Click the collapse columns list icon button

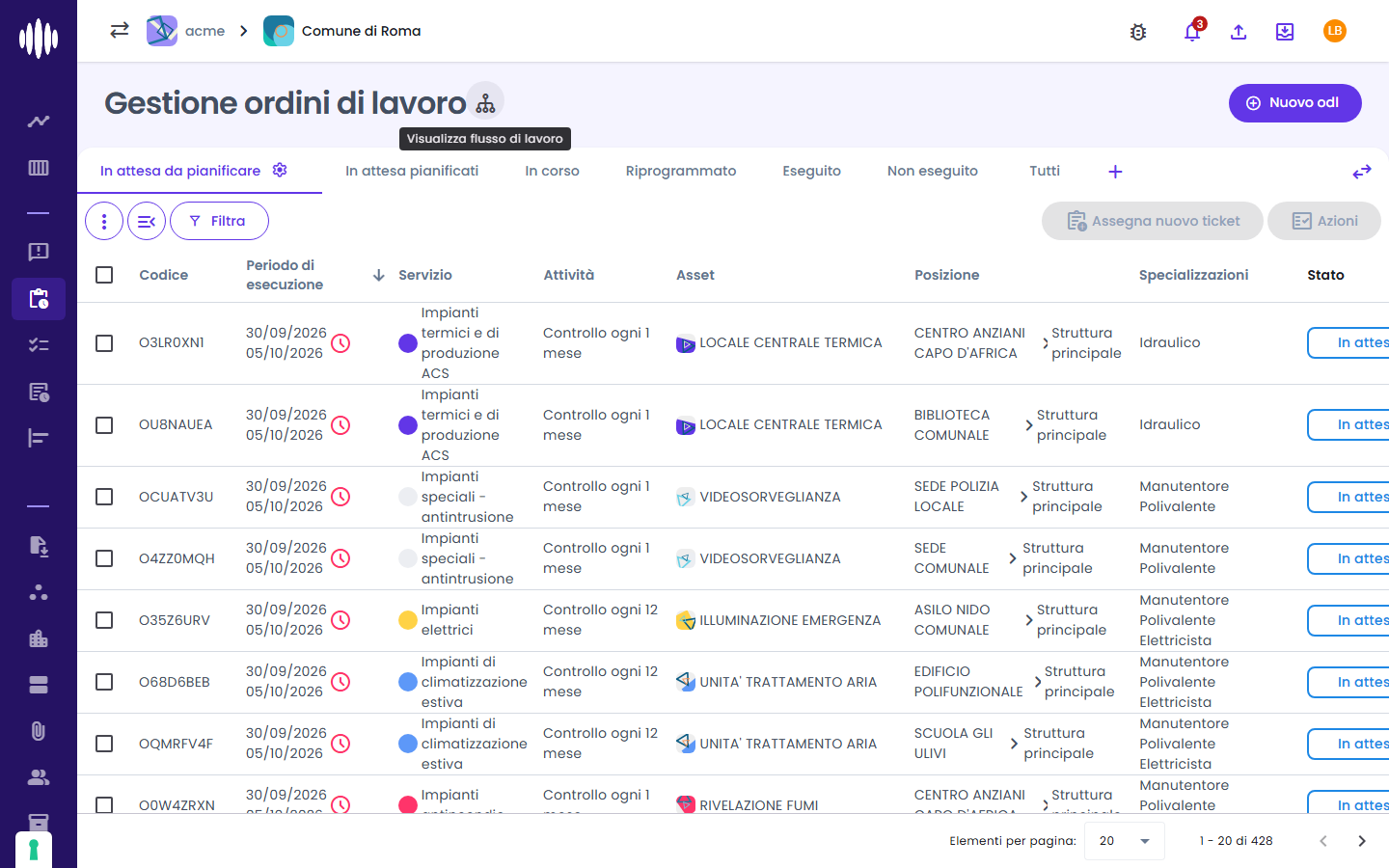pyautogui.click(x=147, y=221)
